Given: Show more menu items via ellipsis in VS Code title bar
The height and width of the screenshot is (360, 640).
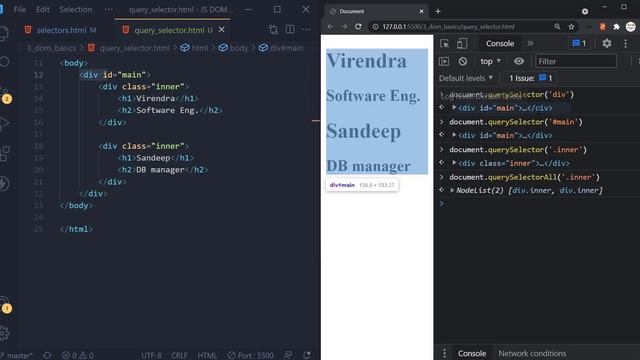Looking at the screenshot, I should point(108,9).
